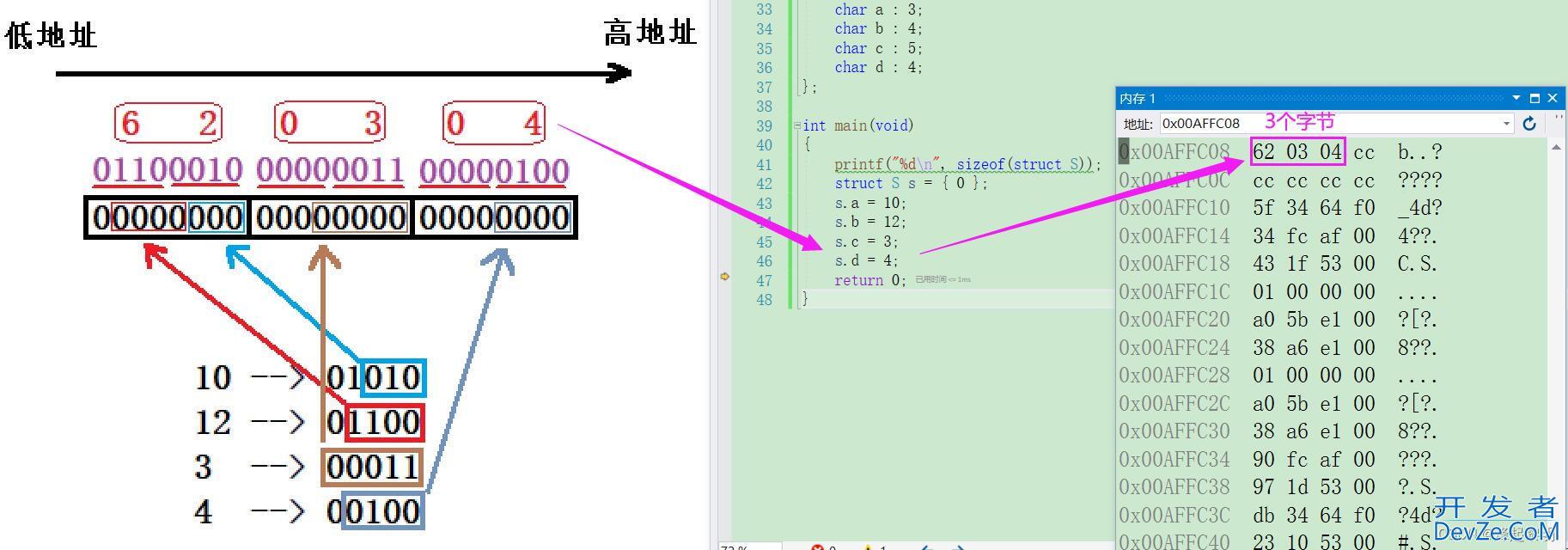Select memory address row 0x00AFFC08
The image size is (1568, 550).
point(1174,152)
